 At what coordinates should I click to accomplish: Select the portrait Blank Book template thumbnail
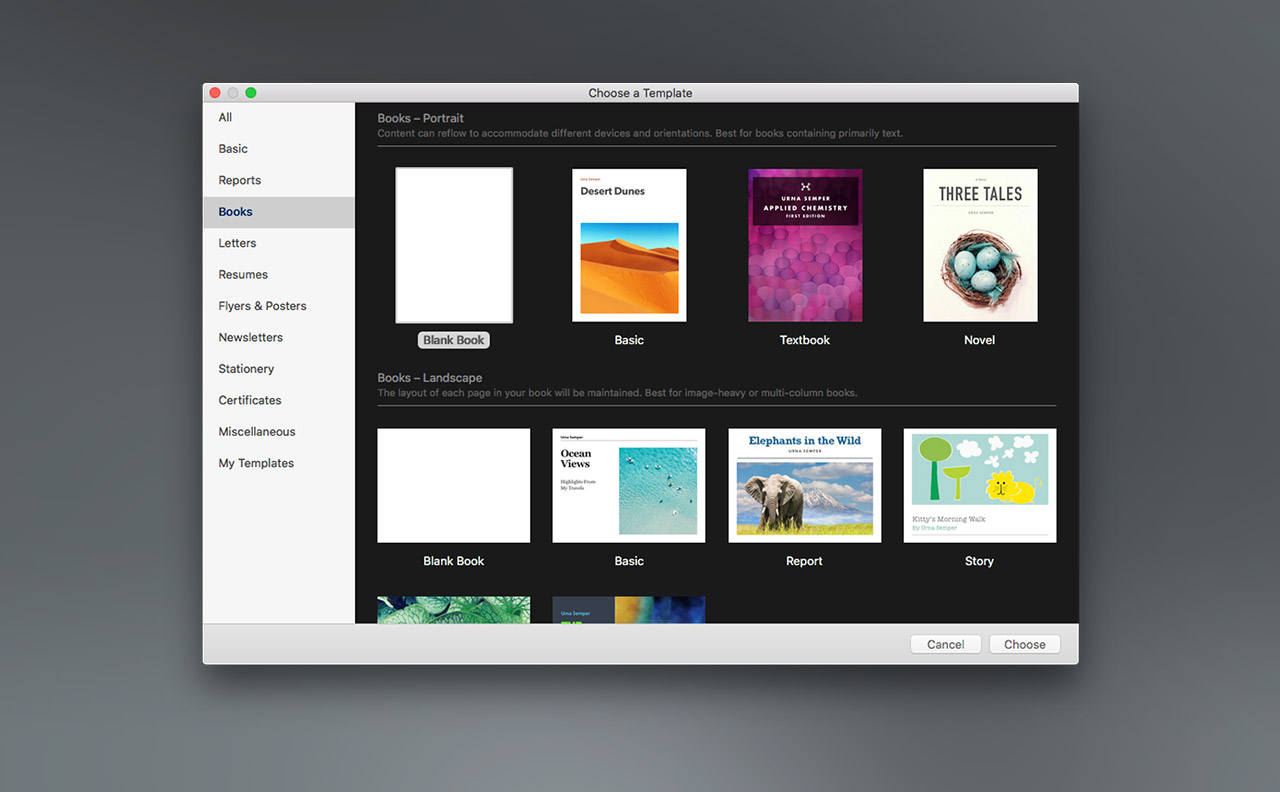click(454, 245)
